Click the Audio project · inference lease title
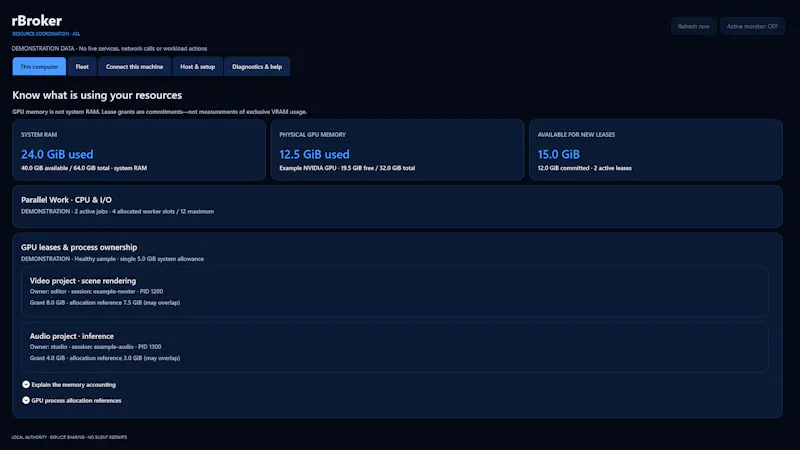 (71, 336)
